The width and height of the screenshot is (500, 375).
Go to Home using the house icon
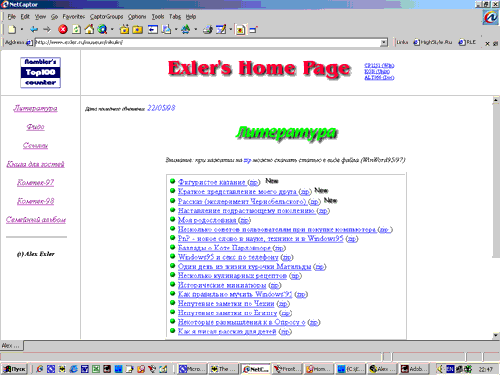pos(89,29)
